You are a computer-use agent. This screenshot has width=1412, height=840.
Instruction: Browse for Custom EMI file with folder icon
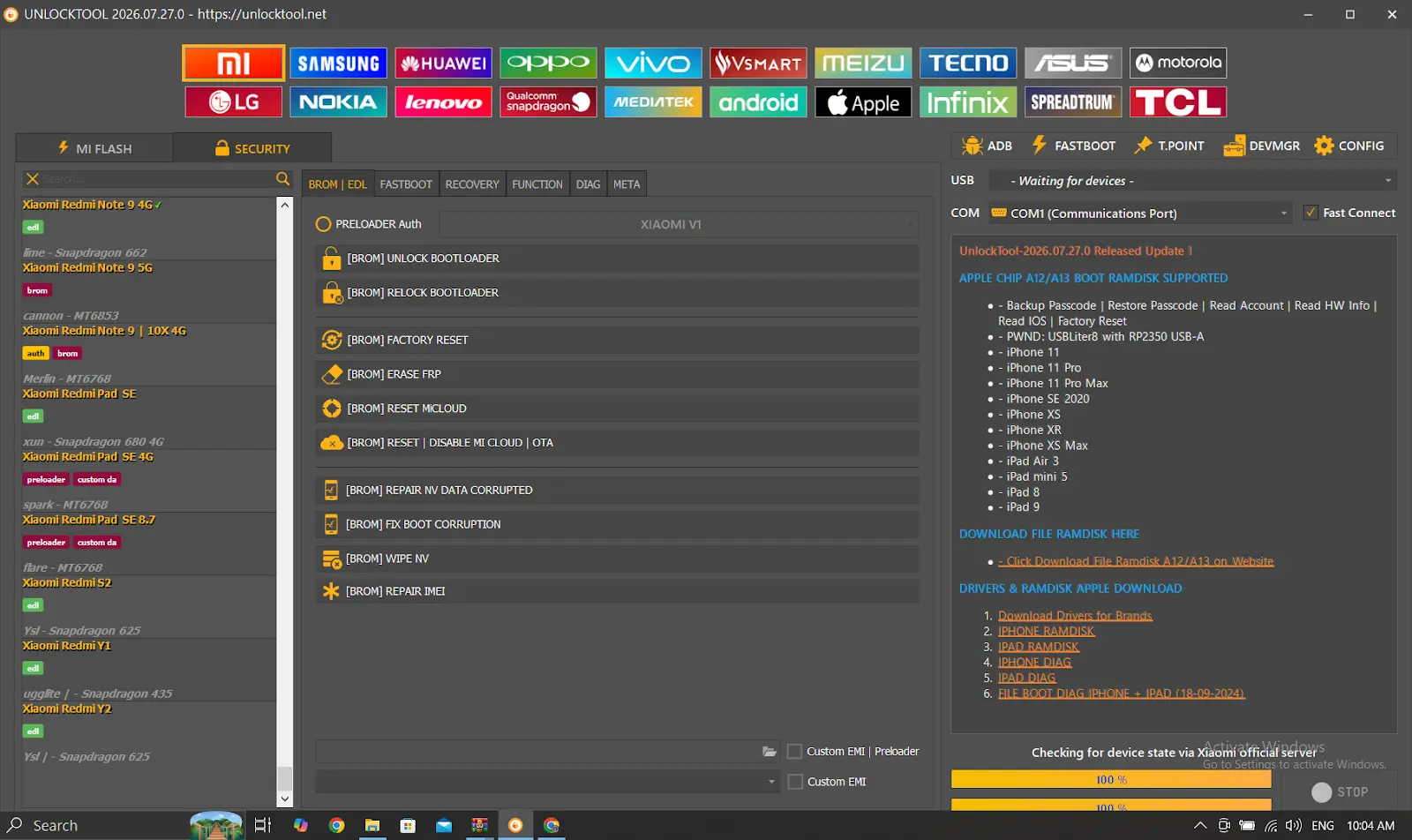[770, 752]
